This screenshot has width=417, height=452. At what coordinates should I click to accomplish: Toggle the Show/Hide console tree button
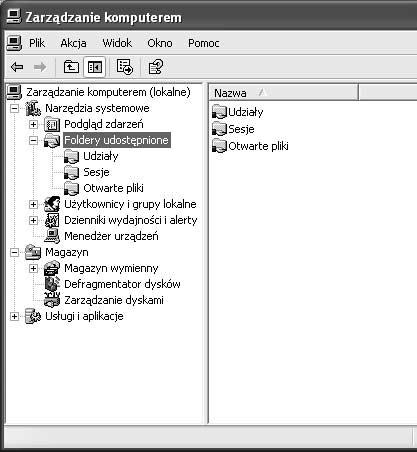point(95,67)
